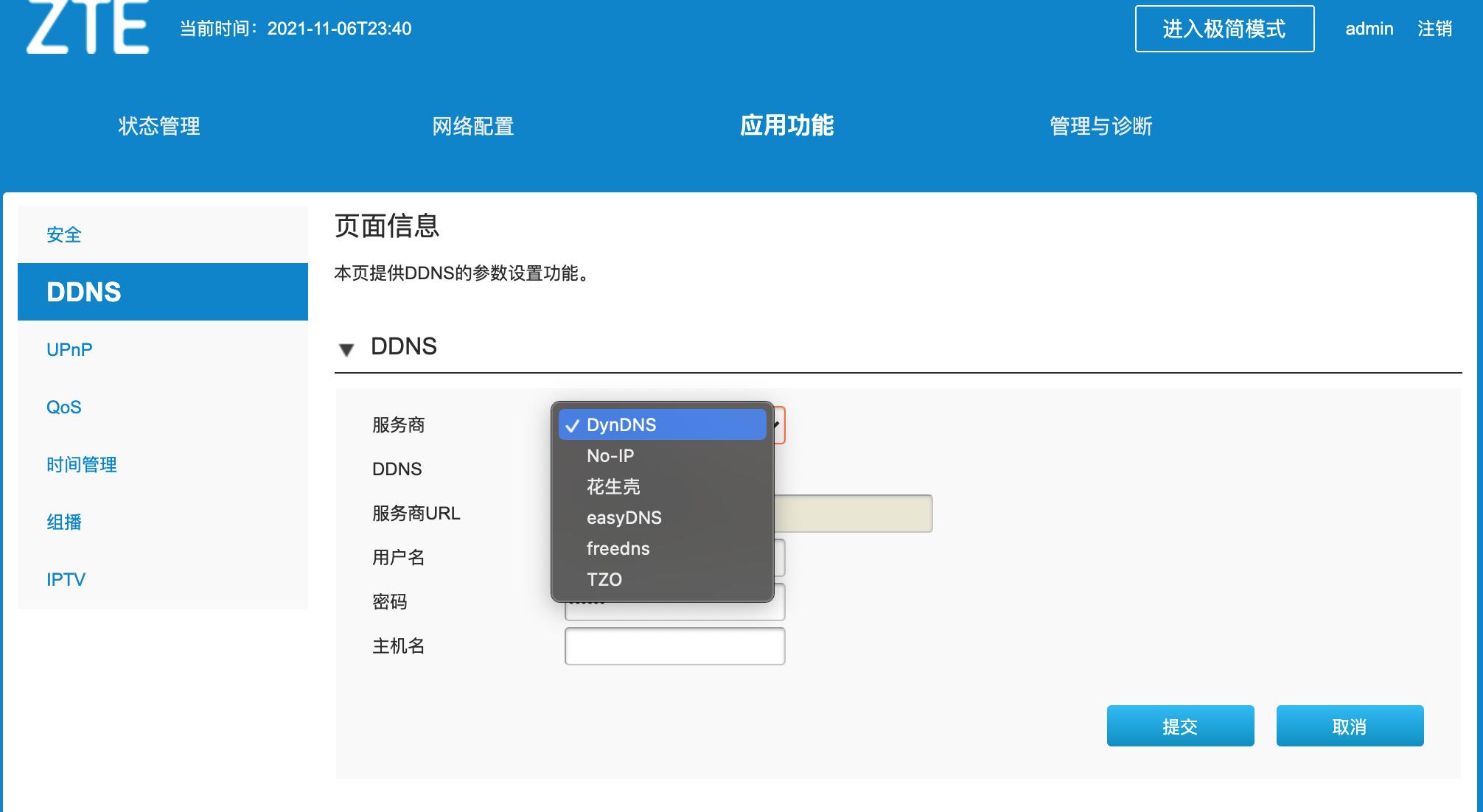This screenshot has height=812, width=1483.
Task: Select DynDNS from the provider list
Action: tap(662, 424)
